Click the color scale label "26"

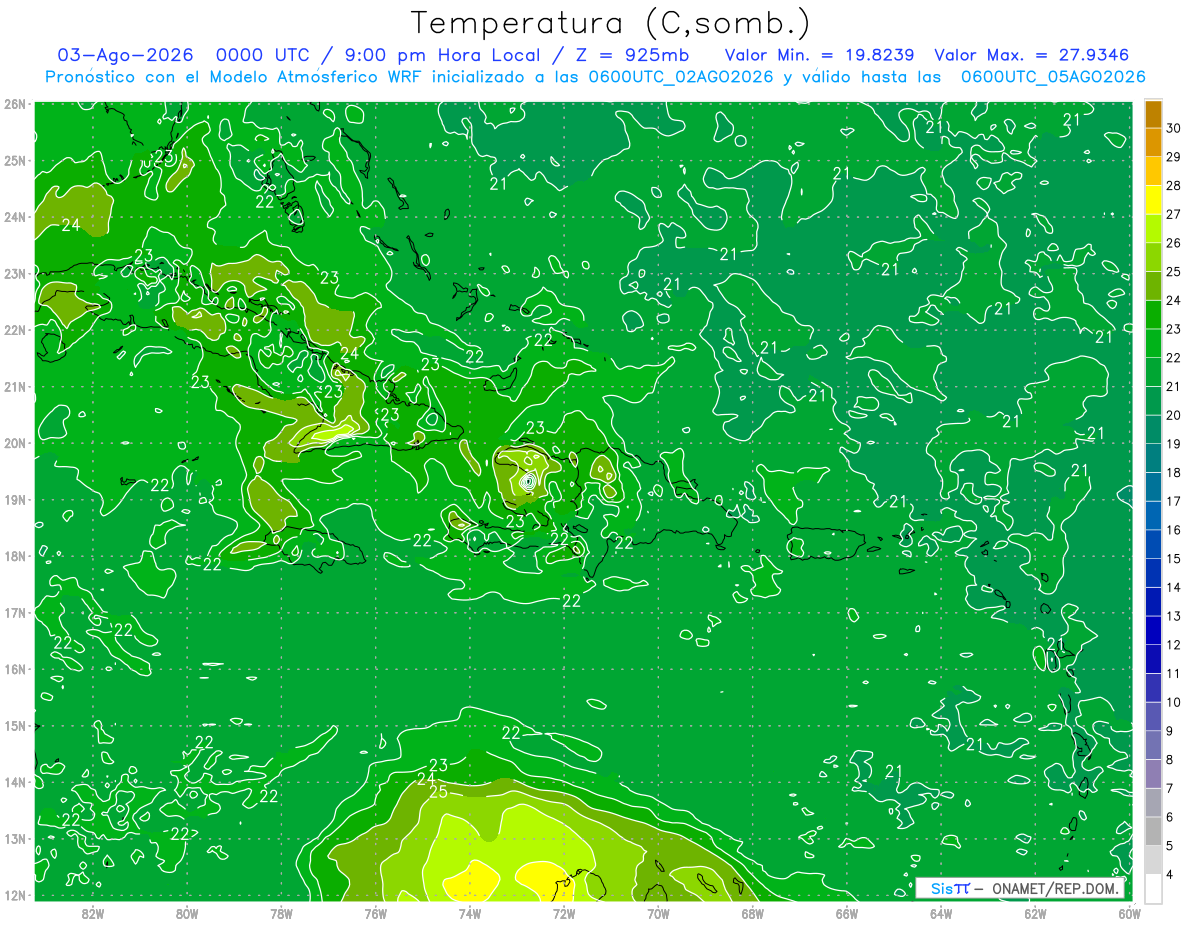[1174, 243]
